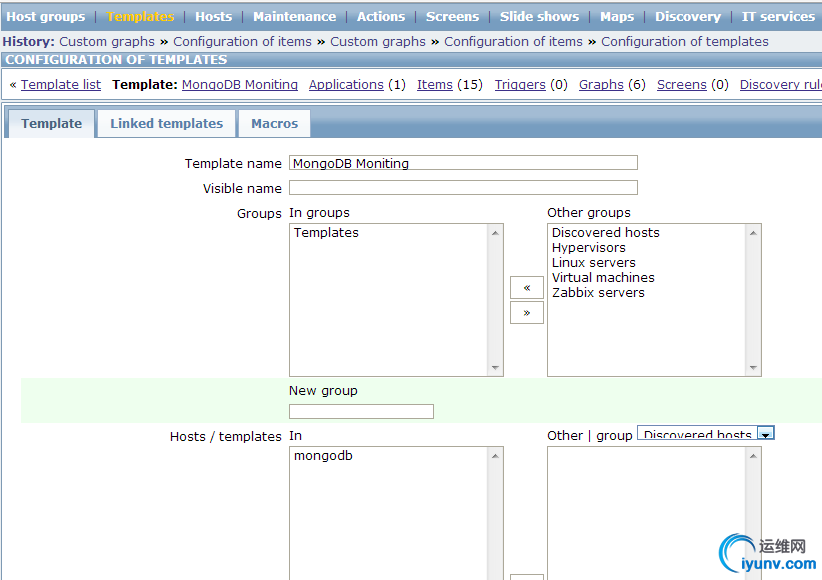Switch to the Macros tab
Screen dimensions: 822x580
(x=274, y=124)
